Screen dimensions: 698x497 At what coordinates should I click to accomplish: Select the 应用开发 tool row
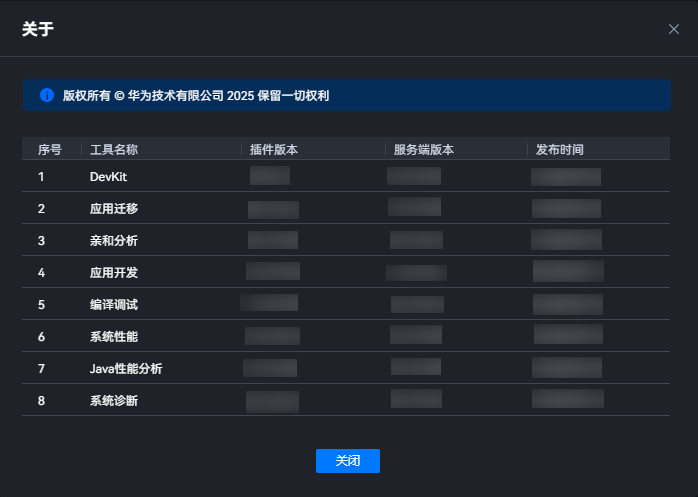[346, 272]
